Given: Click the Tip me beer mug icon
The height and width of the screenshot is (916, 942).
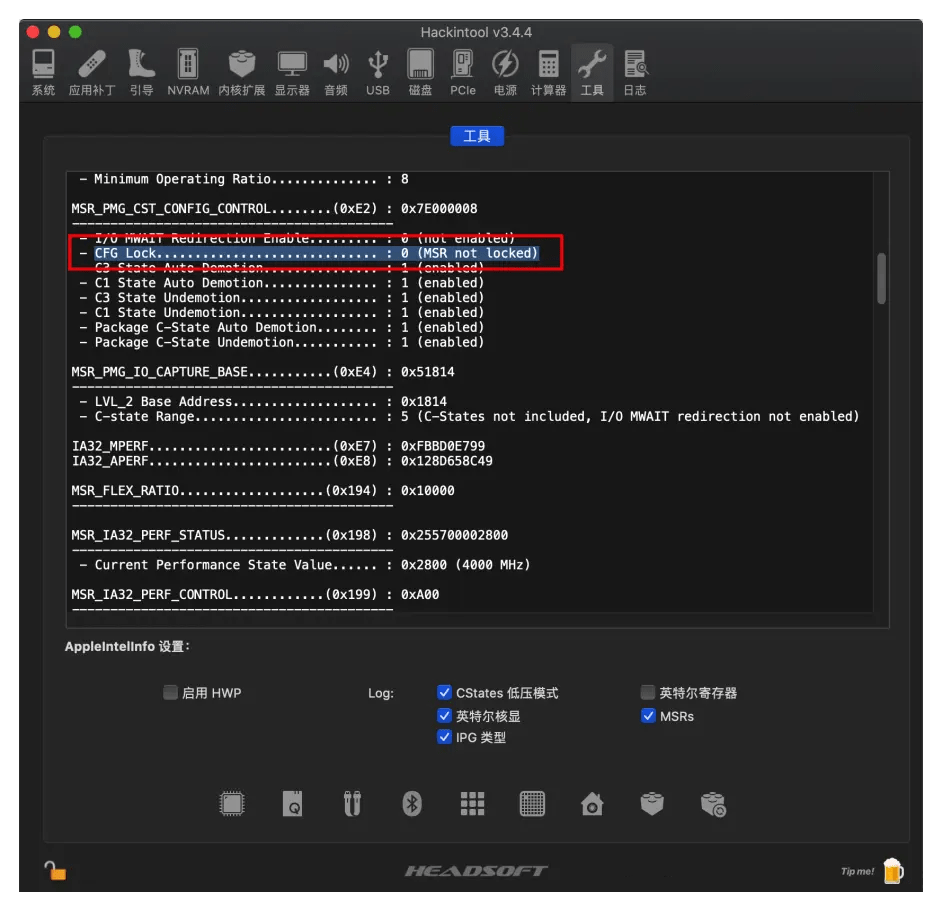Looking at the screenshot, I should 893,870.
